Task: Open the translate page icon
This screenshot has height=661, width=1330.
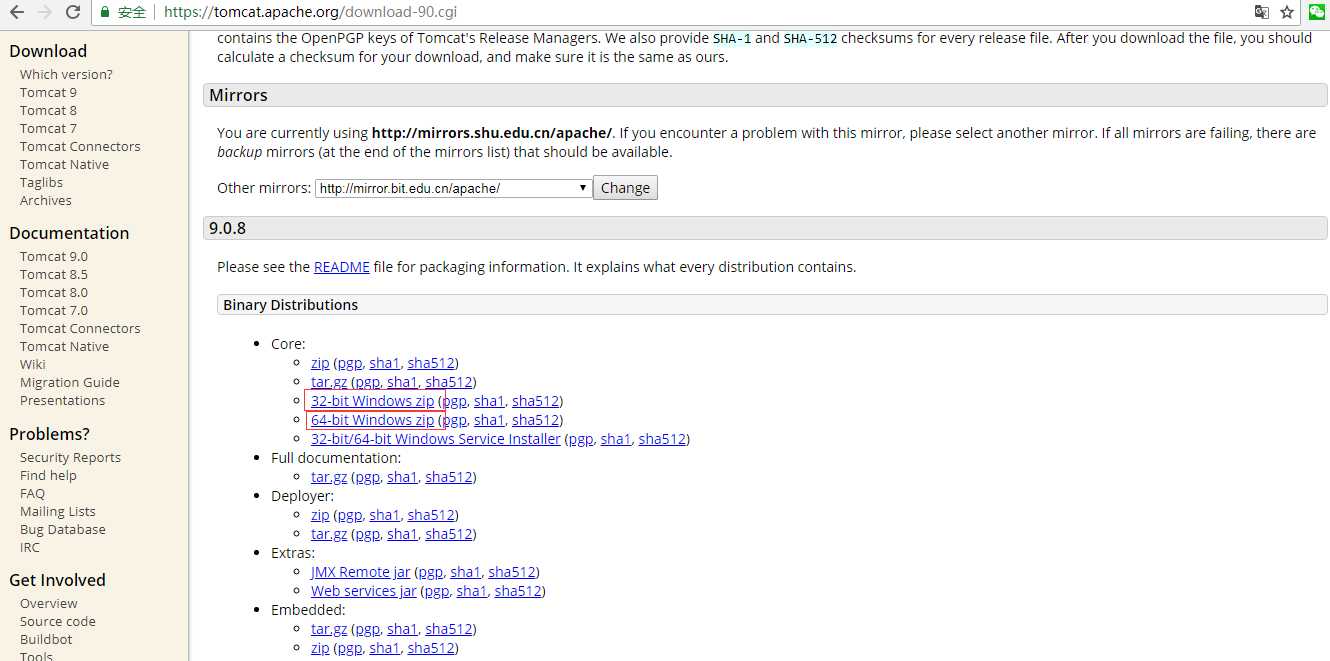Action: (1262, 12)
